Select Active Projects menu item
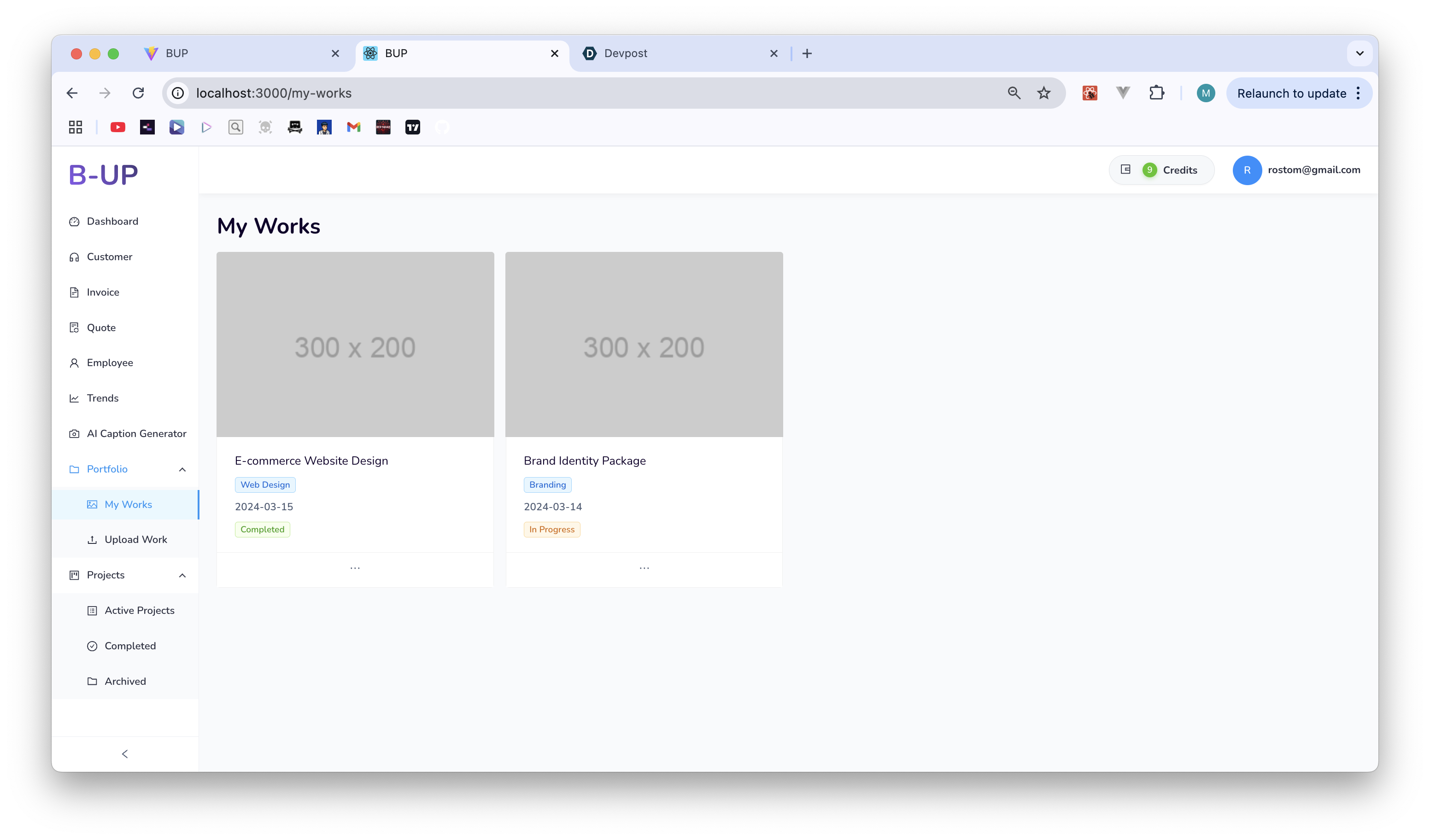Screen dimensions: 1430x840 click(x=139, y=610)
